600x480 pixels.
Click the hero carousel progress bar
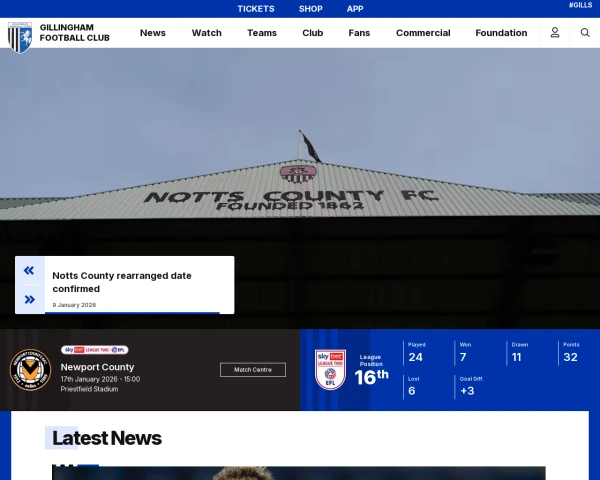click(132, 313)
